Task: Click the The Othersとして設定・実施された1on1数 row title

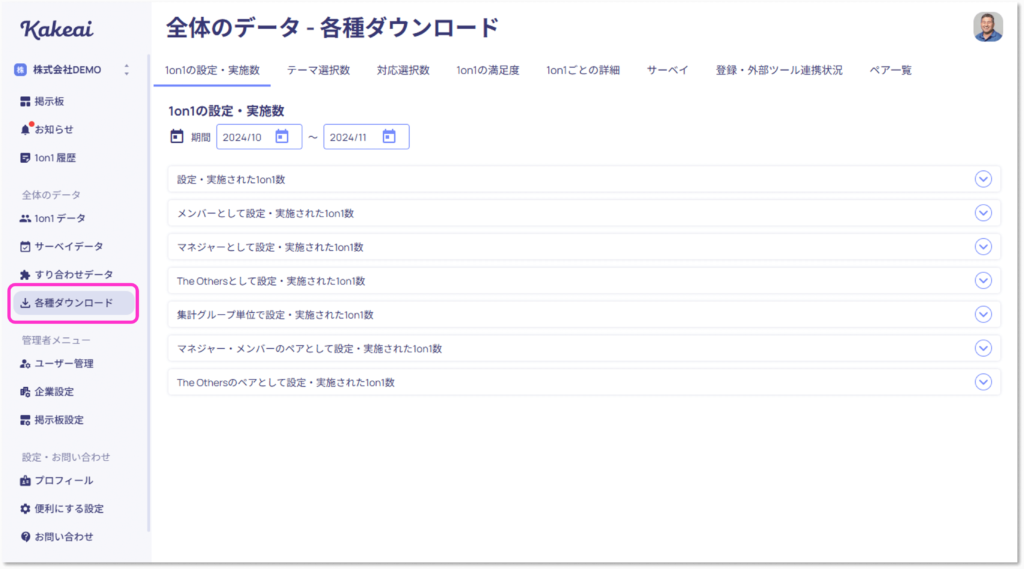Action: click(x=271, y=281)
